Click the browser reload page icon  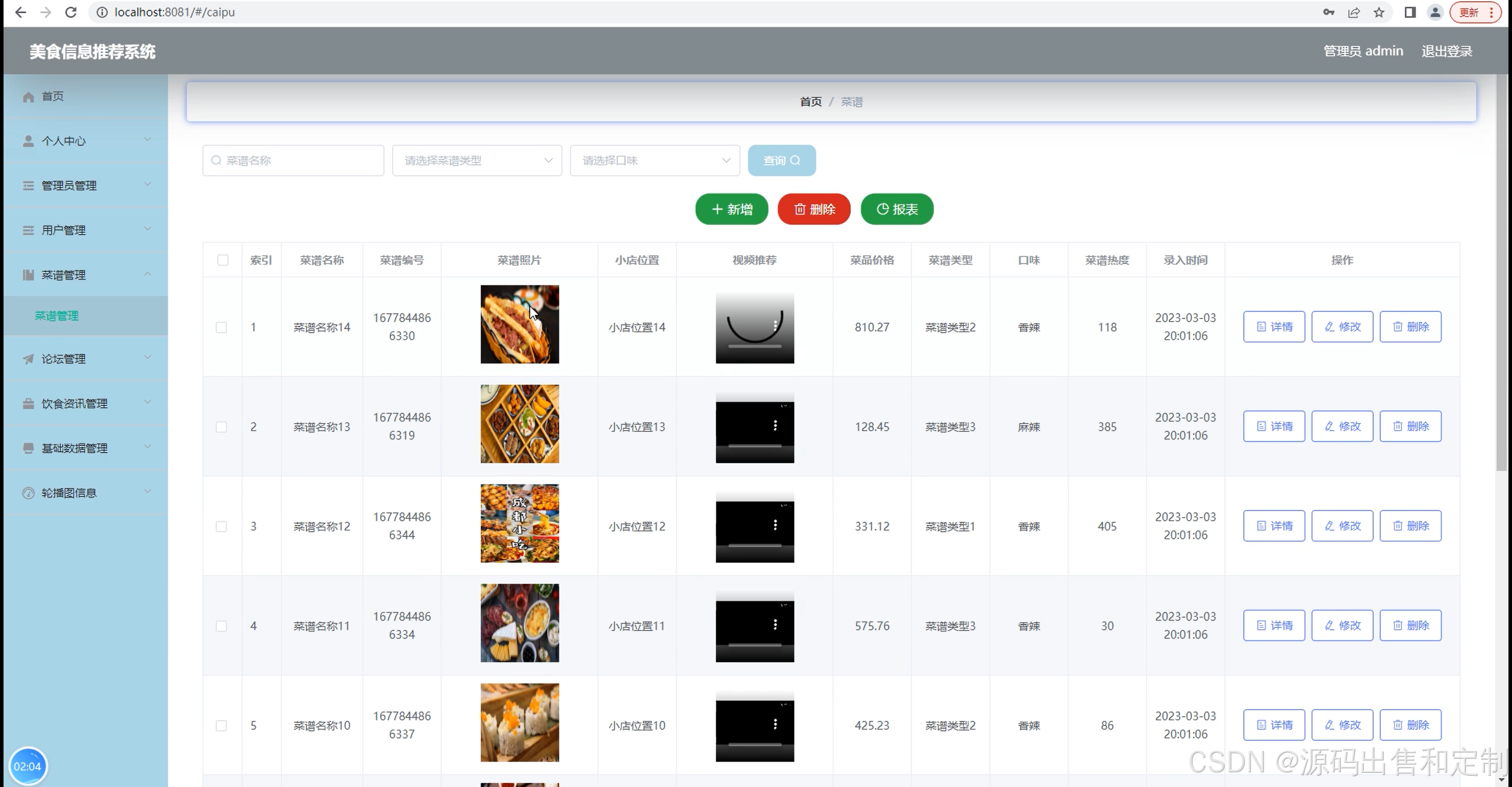[71, 12]
